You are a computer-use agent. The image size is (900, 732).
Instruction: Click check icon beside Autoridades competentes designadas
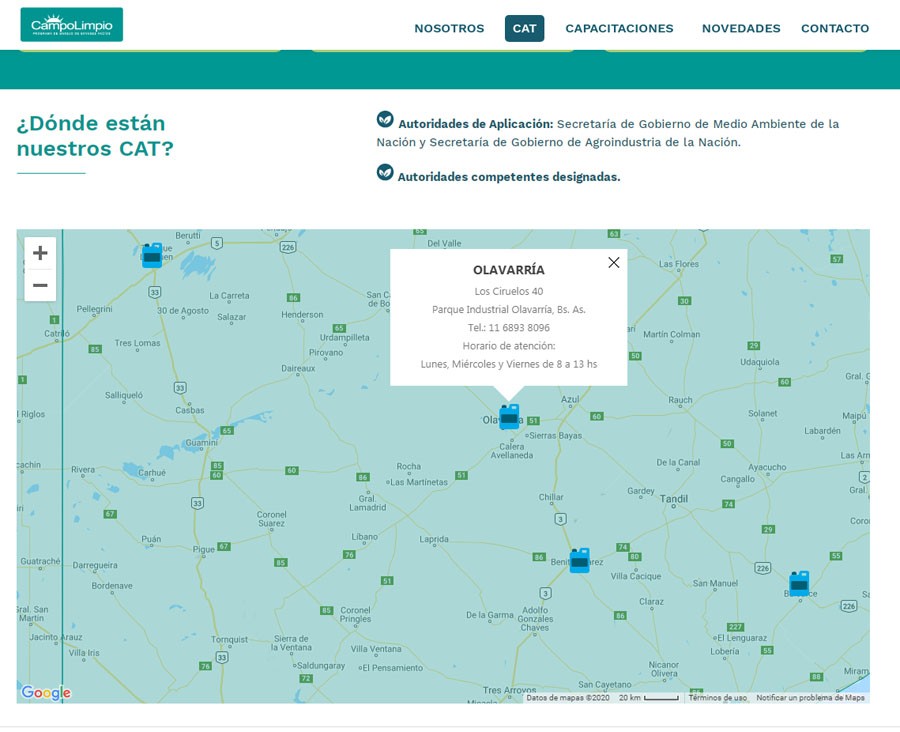(385, 173)
